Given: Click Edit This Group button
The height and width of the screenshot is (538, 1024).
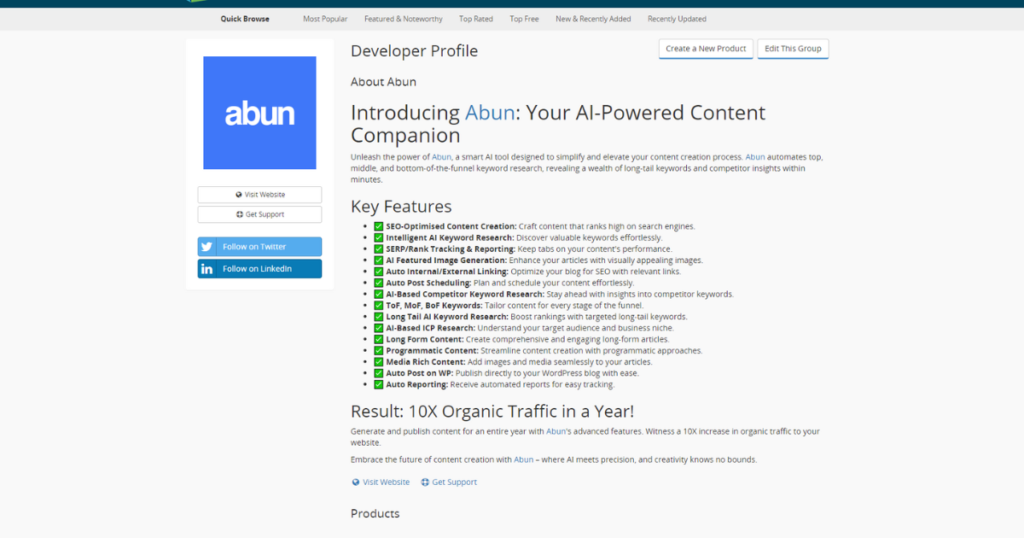Looking at the screenshot, I should 793,49.
